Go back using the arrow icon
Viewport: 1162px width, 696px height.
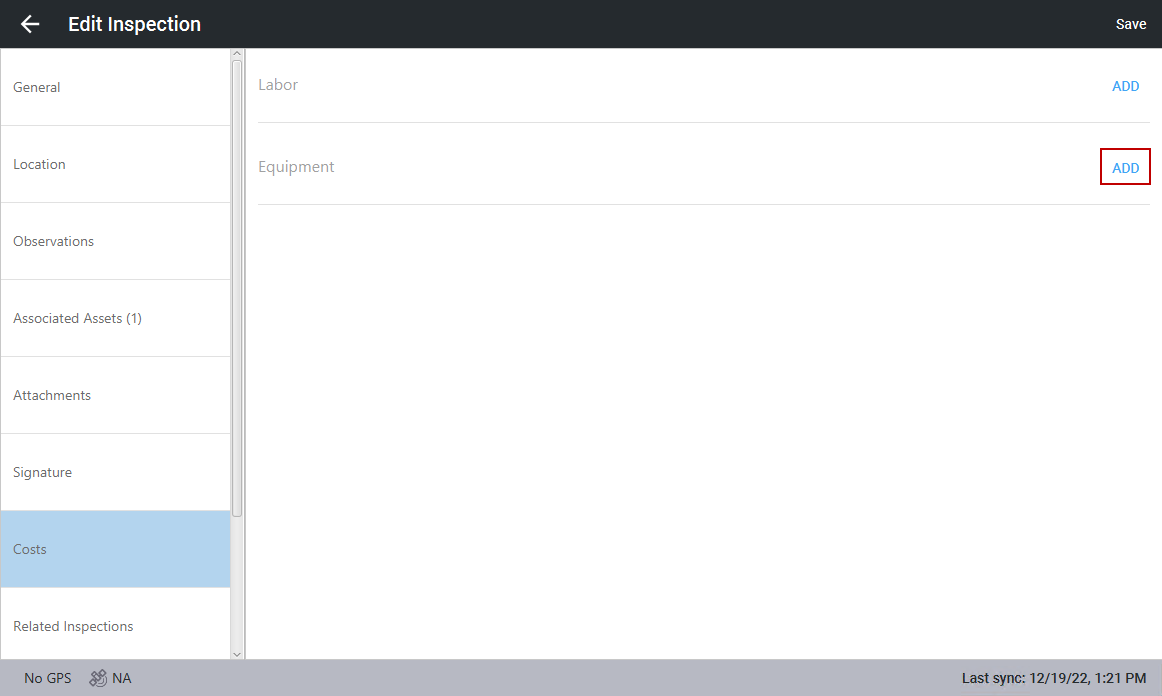(x=30, y=24)
